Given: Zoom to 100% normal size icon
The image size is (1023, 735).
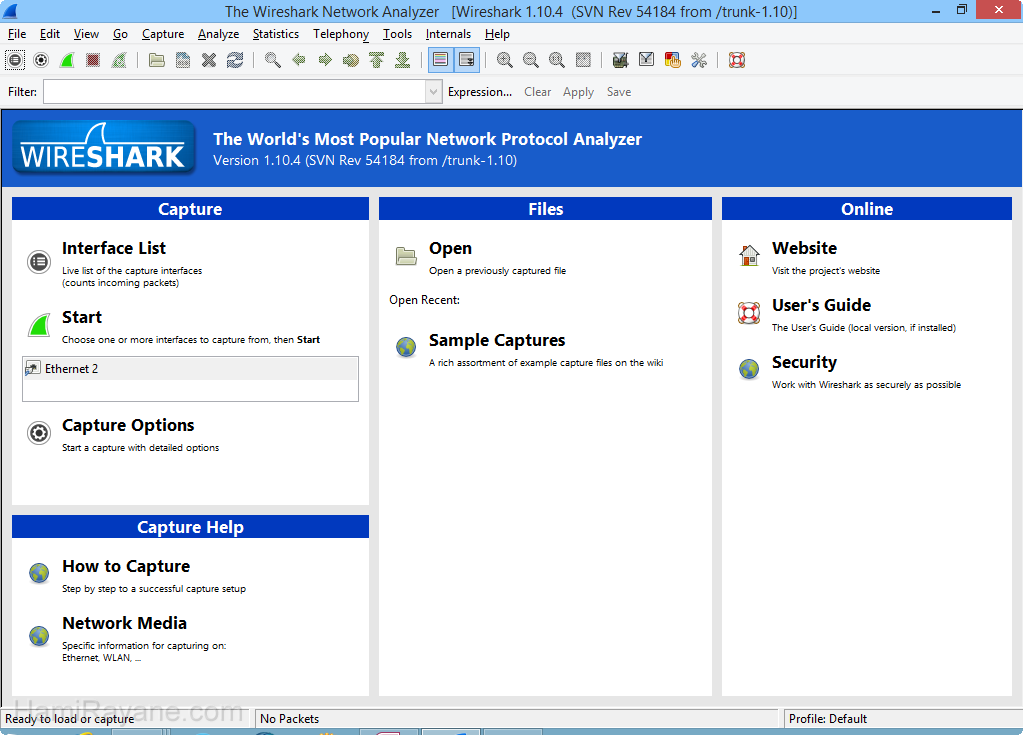Looking at the screenshot, I should tap(557, 60).
